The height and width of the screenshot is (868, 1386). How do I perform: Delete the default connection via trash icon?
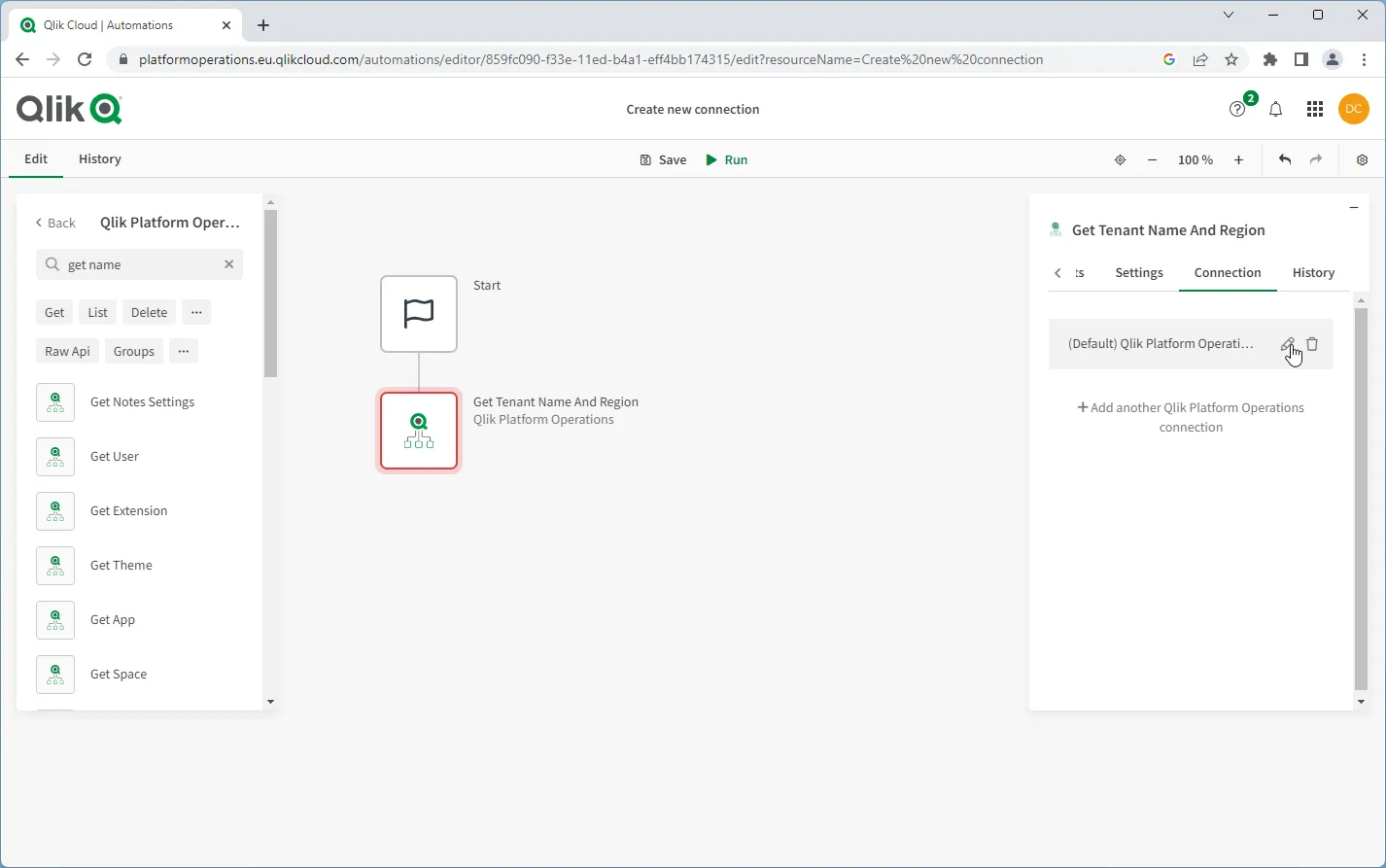pos(1312,344)
